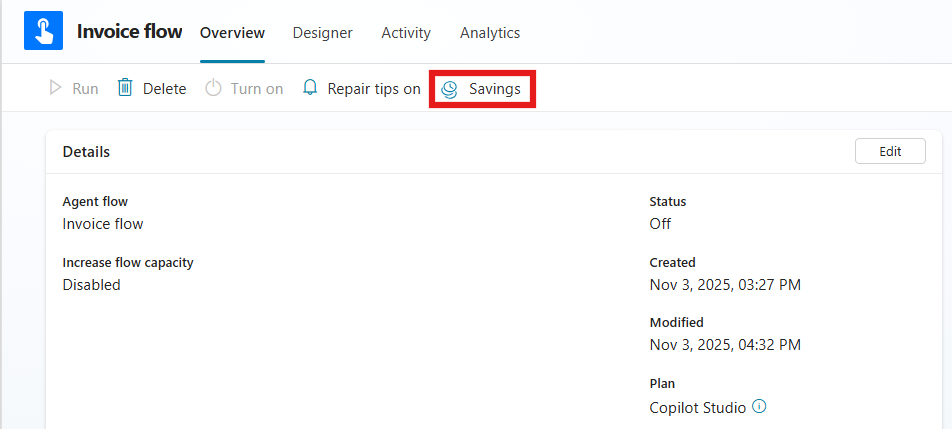Image resolution: width=952 pixels, height=429 pixels.
Task: Click the Increase flow capacity label
Action: 128,263
